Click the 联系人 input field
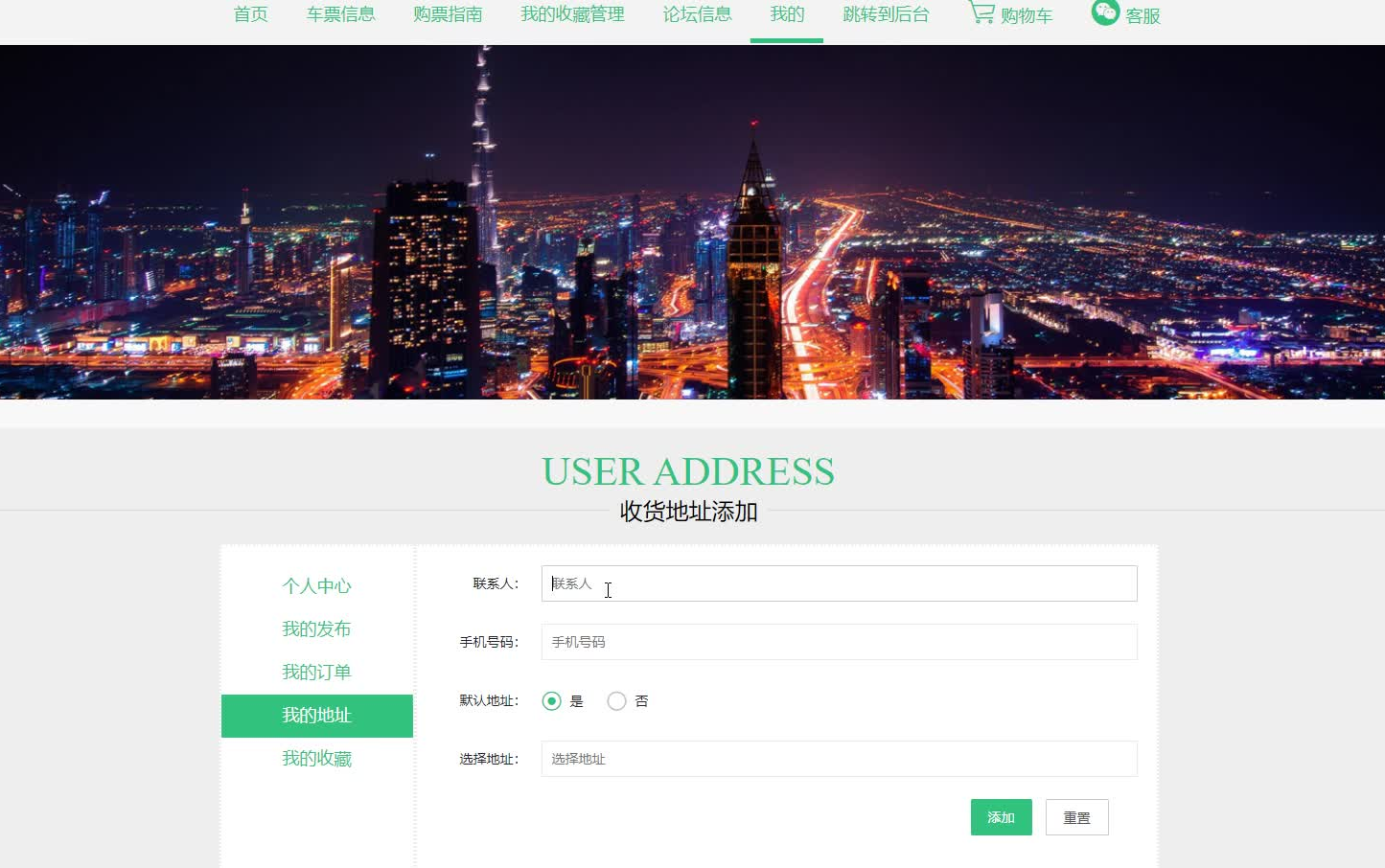The height and width of the screenshot is (868, 1385). point(838,583)
